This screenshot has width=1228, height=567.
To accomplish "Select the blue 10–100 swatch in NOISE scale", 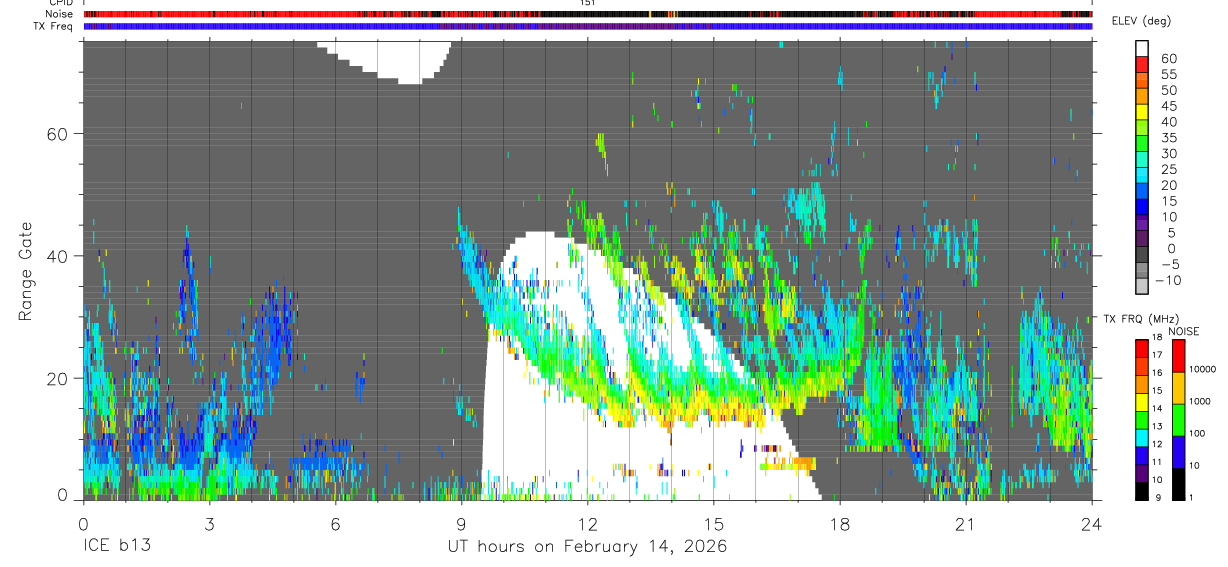I will point(1178,452).
